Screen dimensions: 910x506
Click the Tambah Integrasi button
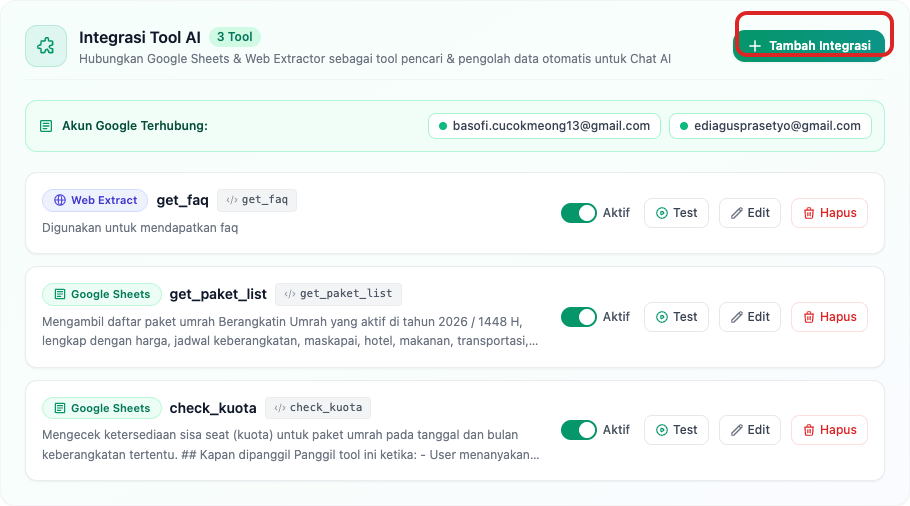[809, 45]
